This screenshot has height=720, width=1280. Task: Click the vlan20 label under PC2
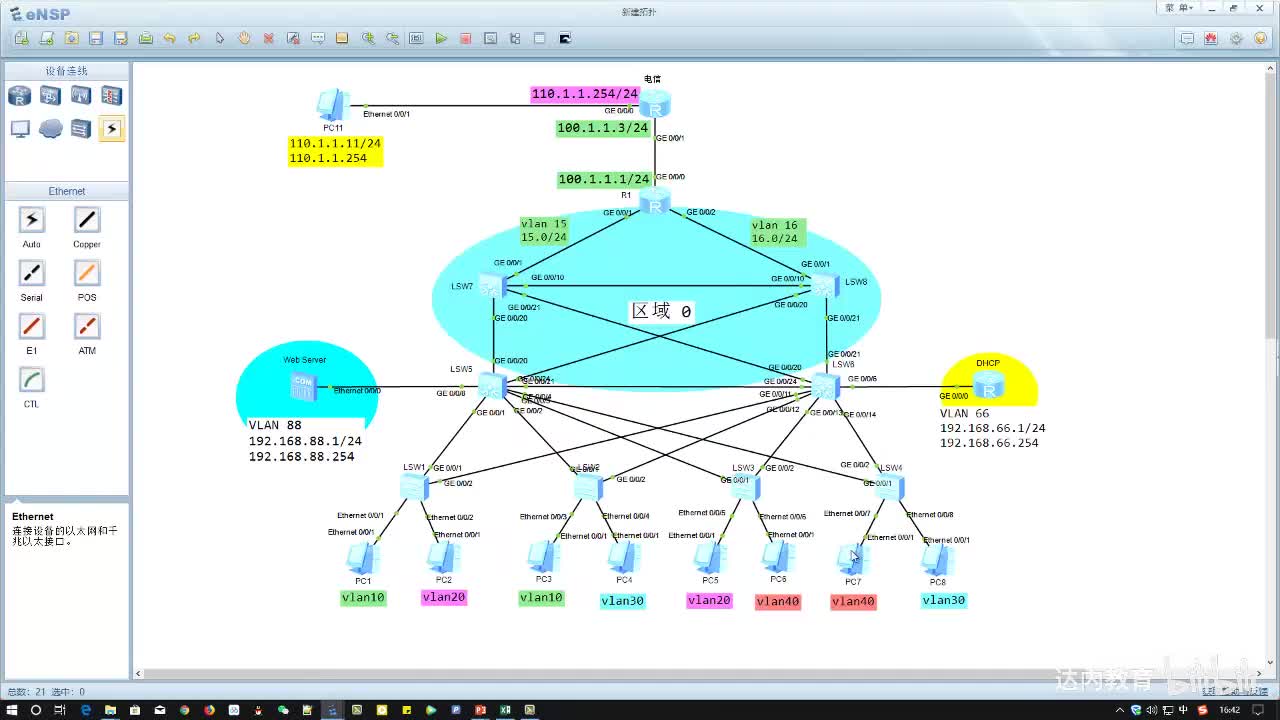(444, 597)
